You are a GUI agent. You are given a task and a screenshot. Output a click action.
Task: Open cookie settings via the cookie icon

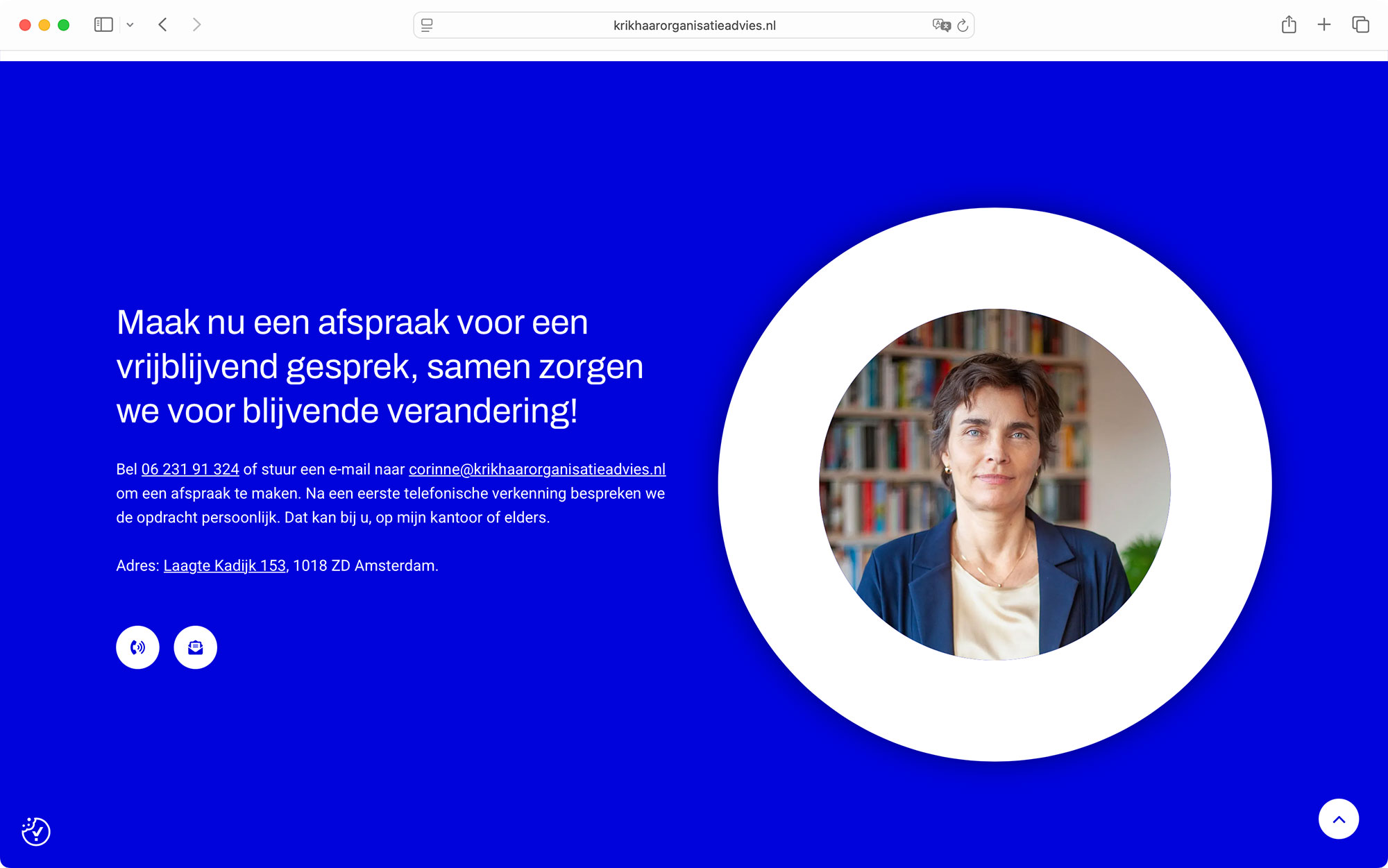click(x=37, y=830)
